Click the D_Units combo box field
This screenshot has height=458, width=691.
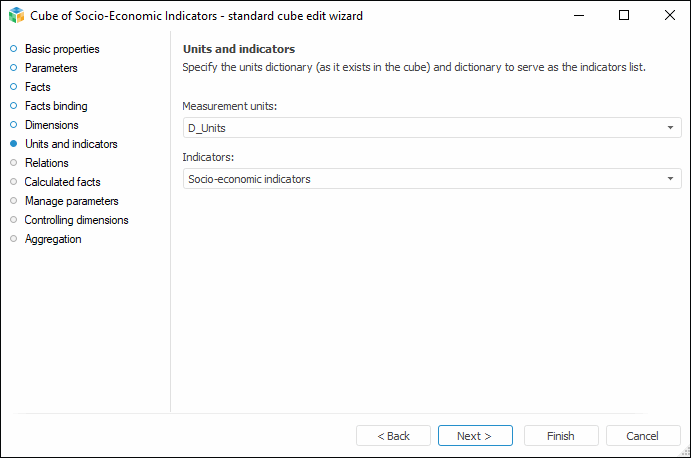coord(420,128)
